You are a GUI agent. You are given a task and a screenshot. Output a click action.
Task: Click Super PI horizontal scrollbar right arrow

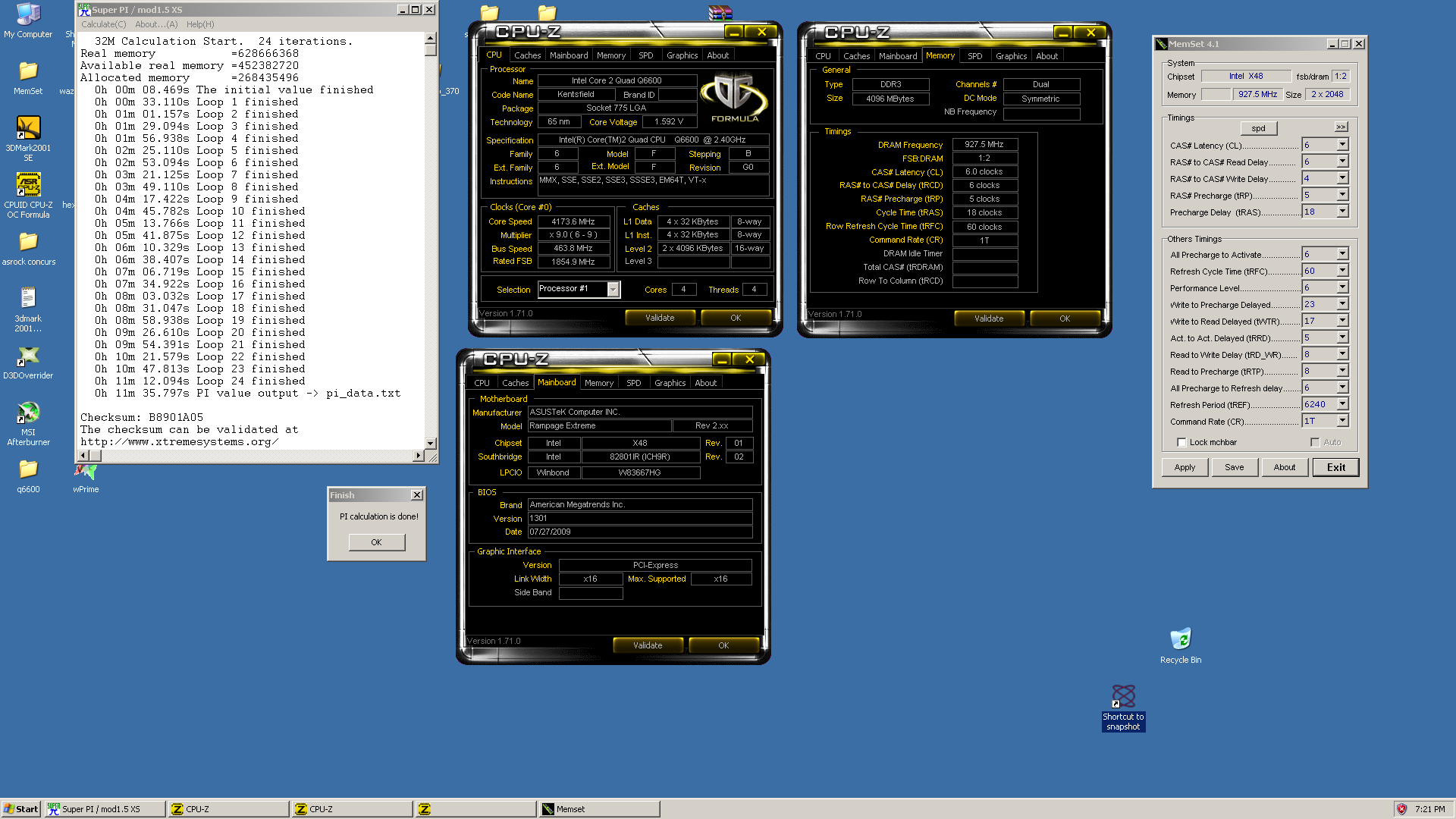coord(418,456)
